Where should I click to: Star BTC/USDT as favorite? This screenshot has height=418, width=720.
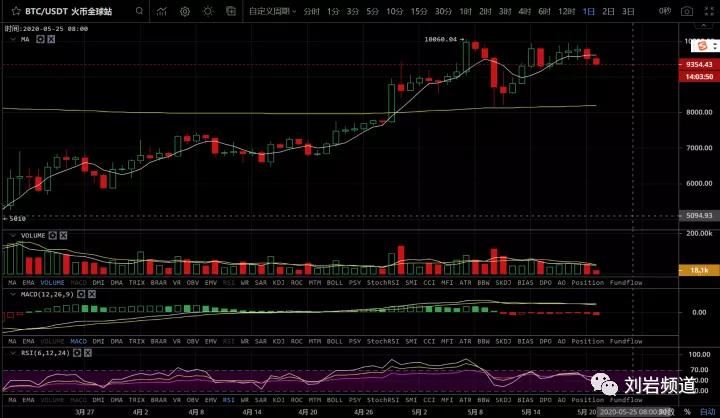[x=16, y=11]
